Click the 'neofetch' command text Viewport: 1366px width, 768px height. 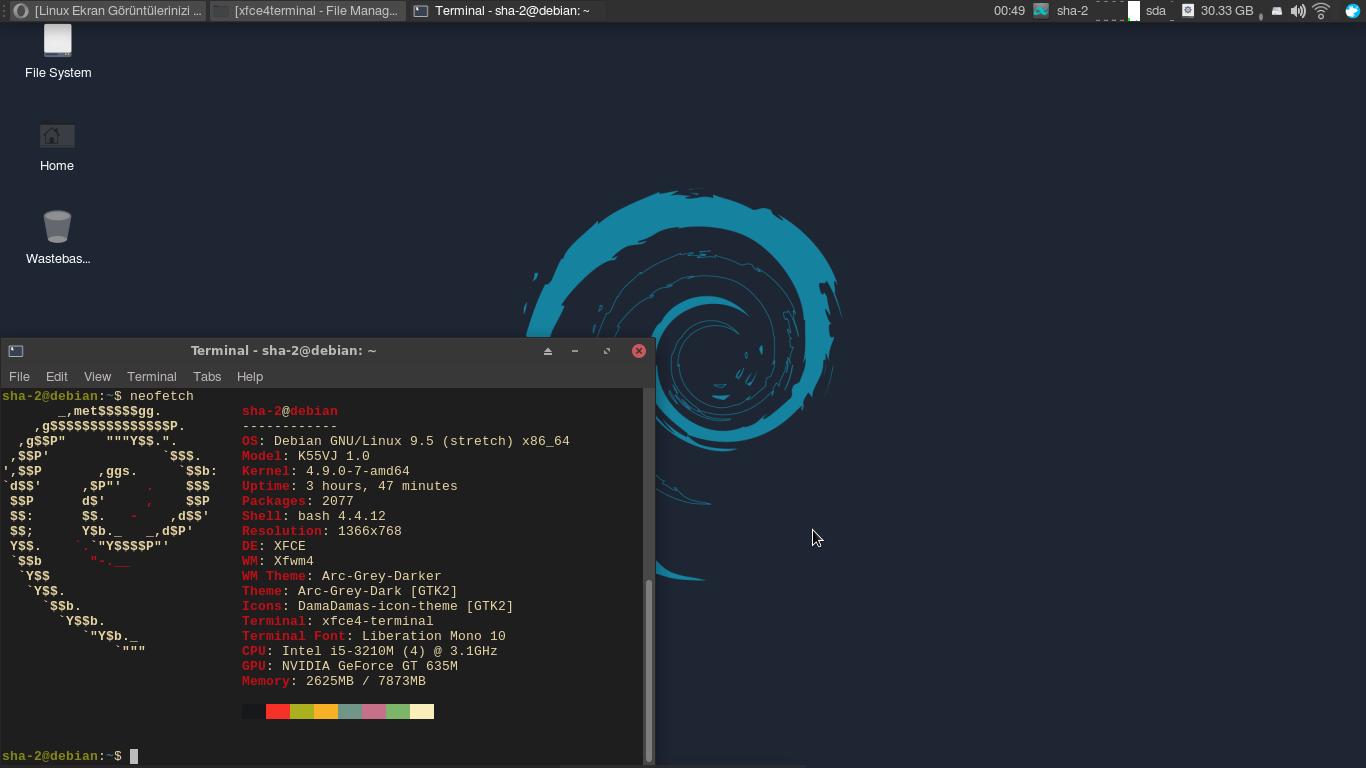pyautogui.click(x=162, y=396)
